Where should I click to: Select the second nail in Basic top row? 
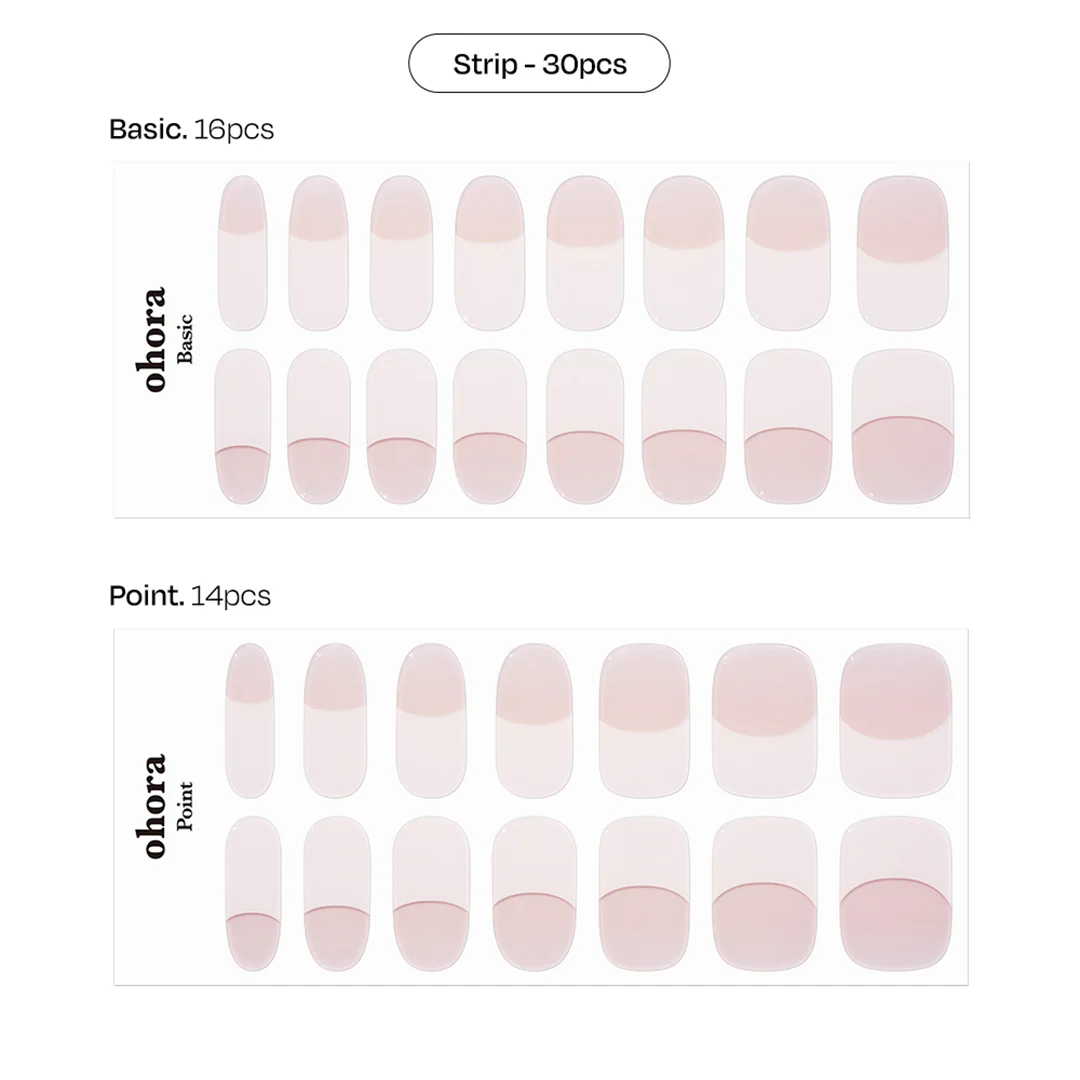(x=318, y=253)
